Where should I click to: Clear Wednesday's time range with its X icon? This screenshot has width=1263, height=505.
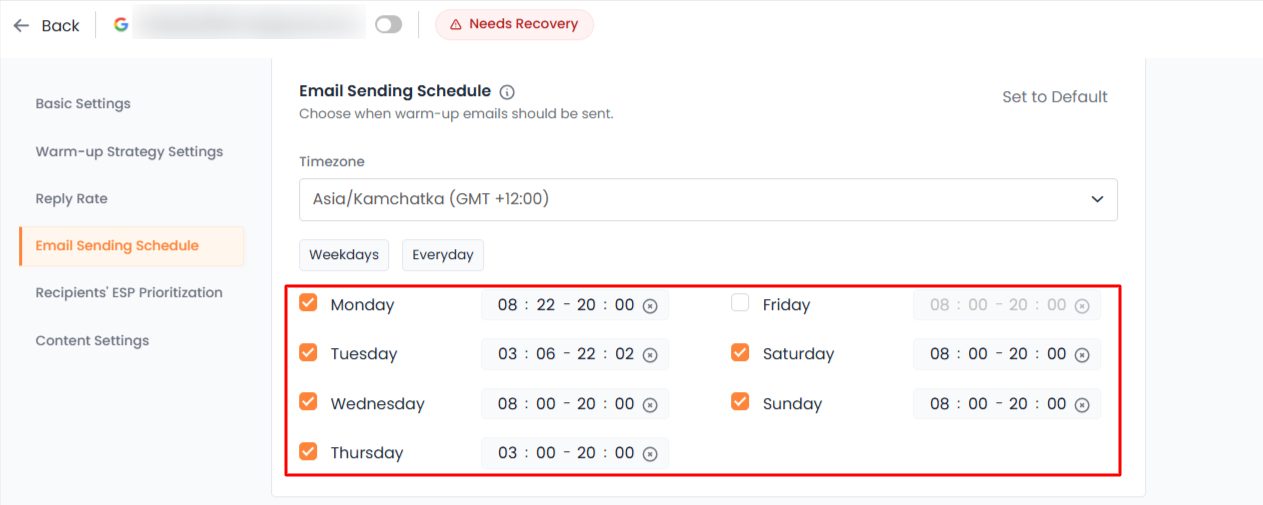coord(650,405)
